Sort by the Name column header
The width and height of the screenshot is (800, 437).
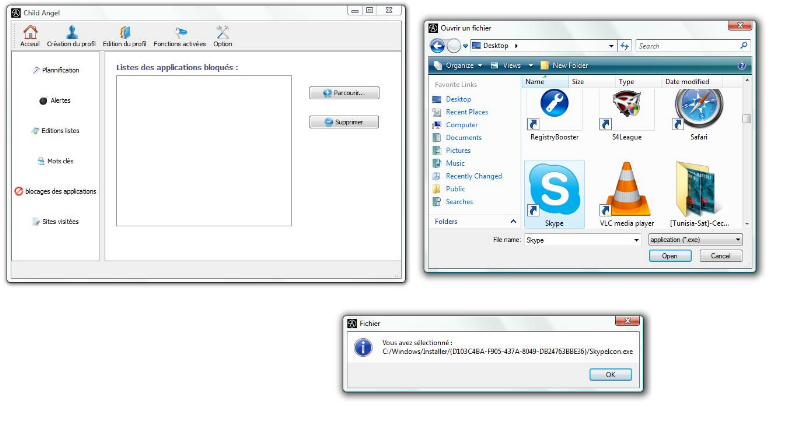pyautogui.click(x=545, y=82)
